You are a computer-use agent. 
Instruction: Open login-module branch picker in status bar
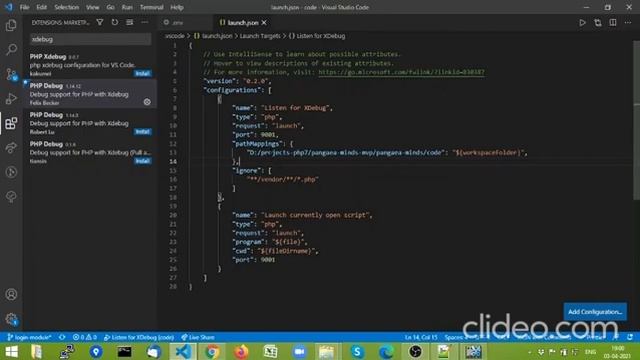(29, 337)
